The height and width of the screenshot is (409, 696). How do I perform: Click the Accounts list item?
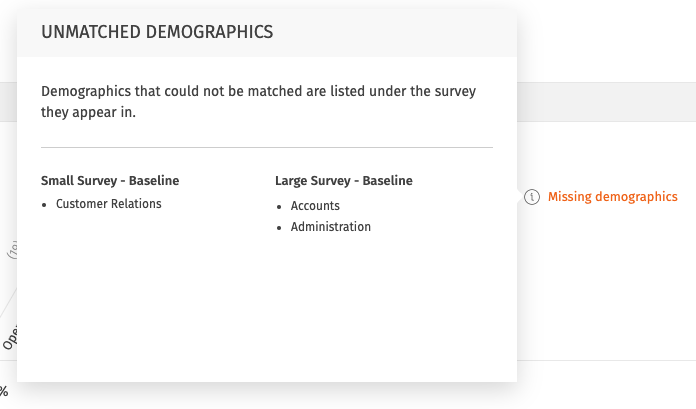[315, 206]
